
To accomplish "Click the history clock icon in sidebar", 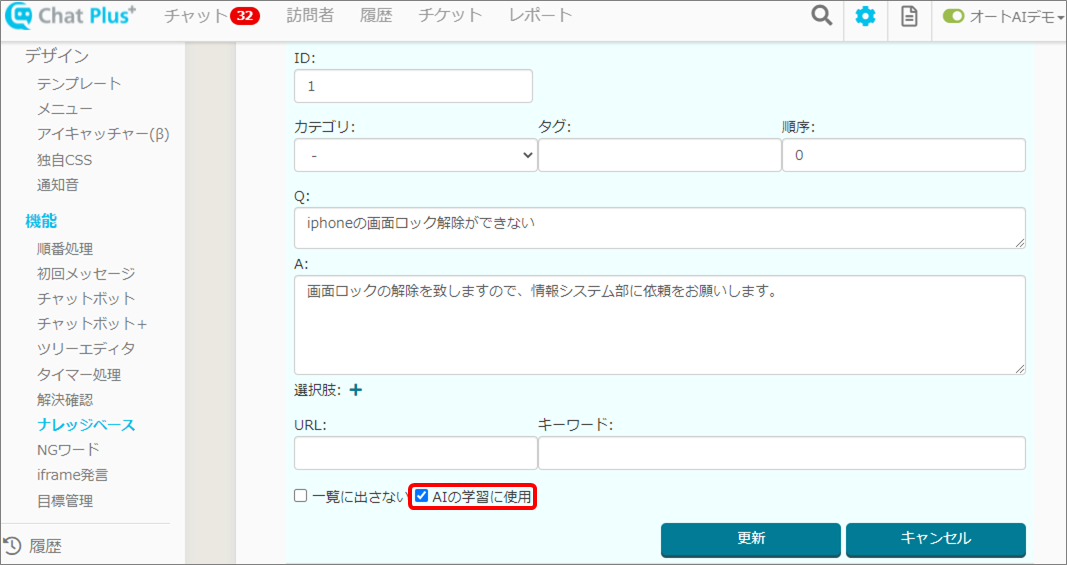I will 13,546.
